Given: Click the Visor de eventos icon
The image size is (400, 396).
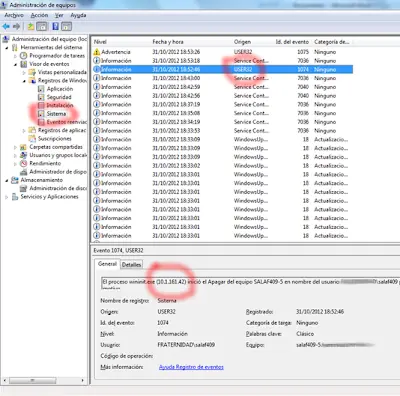Looking at the screenshot, I should point(24,64).
